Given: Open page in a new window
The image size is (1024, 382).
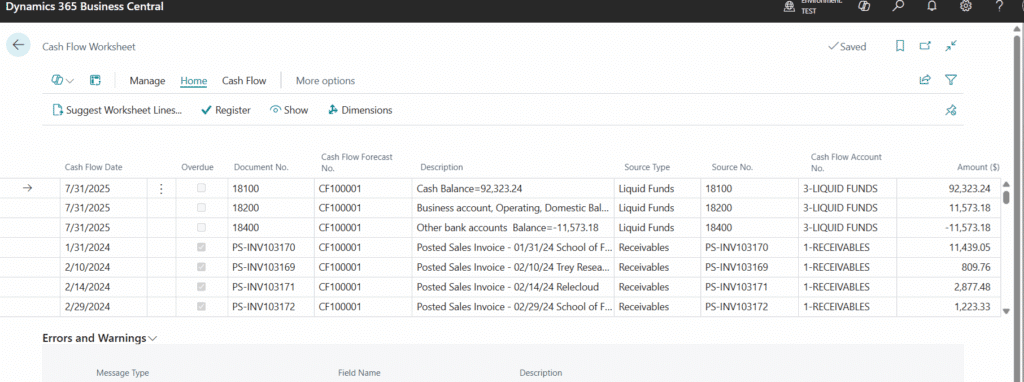Looking at the screenshot, I should coord(925,46).
